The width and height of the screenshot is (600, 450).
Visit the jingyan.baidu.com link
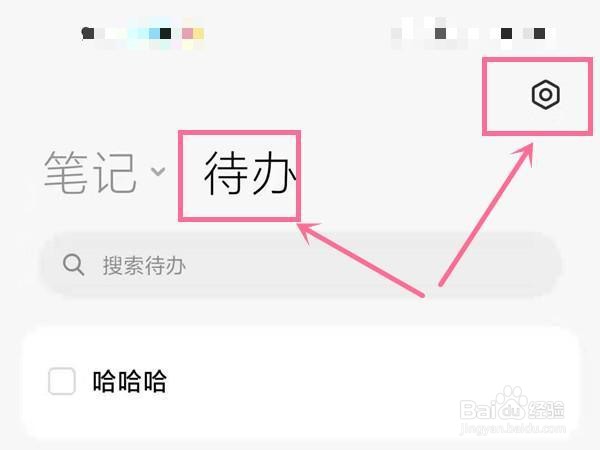(513, 428)
